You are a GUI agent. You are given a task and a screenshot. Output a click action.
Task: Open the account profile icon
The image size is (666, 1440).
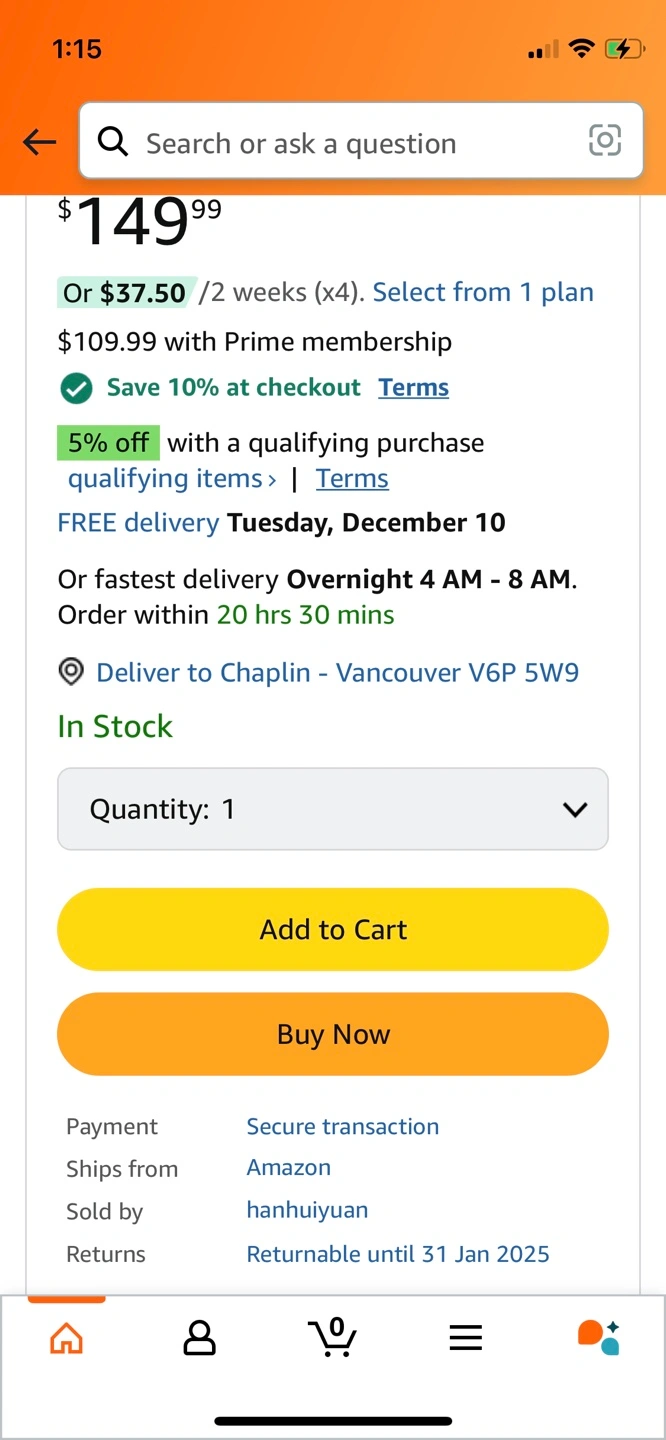click(200, 1337)
